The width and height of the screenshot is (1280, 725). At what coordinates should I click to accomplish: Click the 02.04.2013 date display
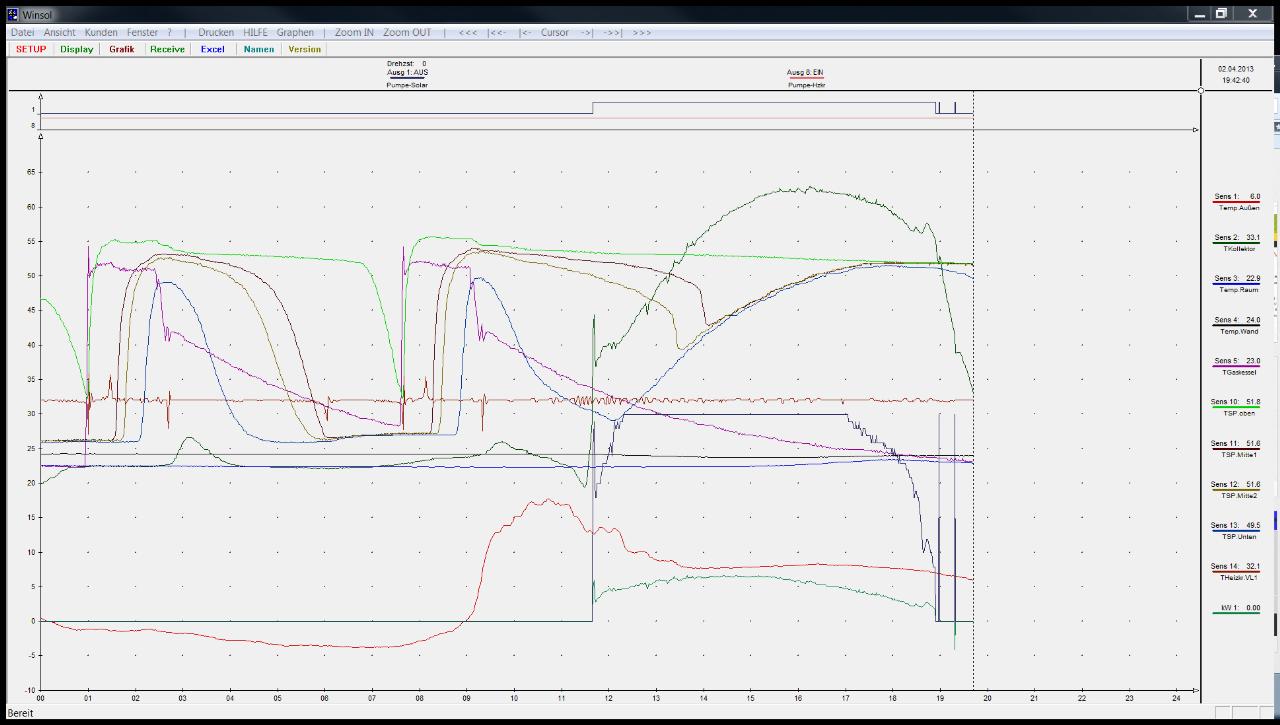point(1235,69)
